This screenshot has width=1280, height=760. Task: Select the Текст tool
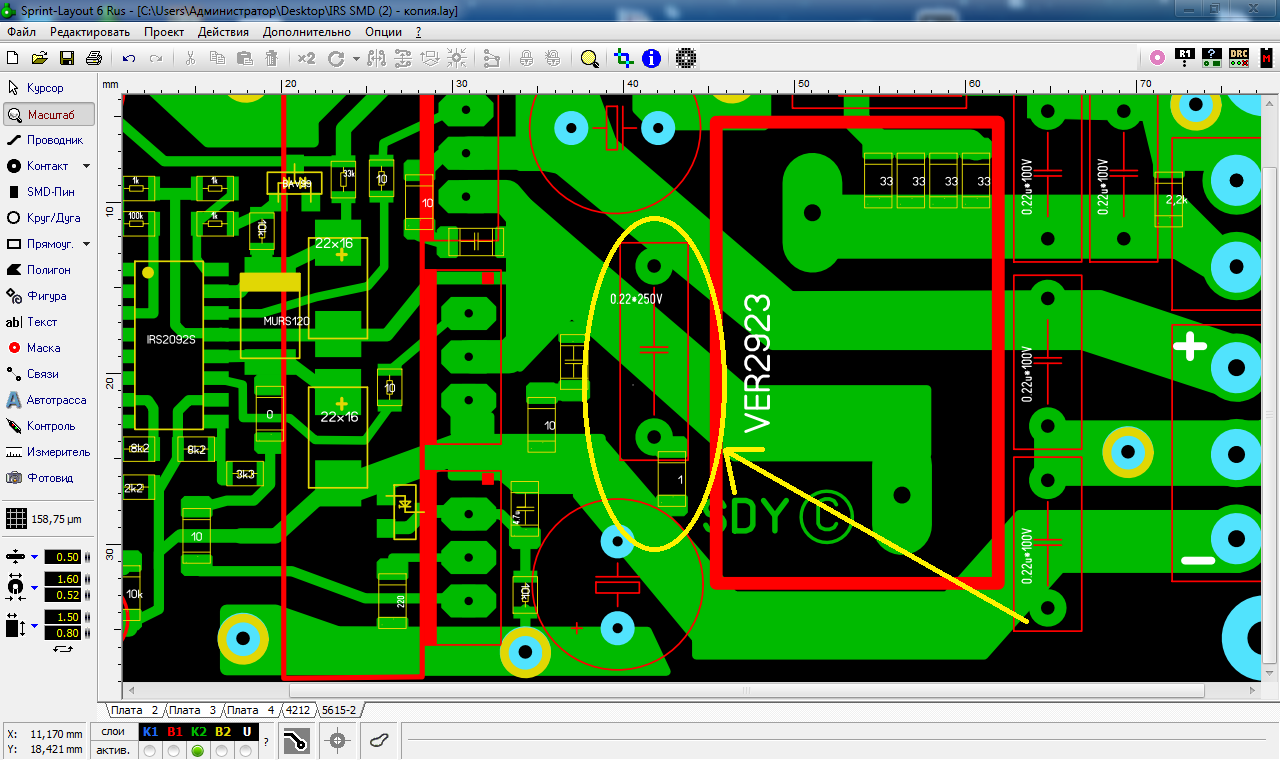[48, 322]
